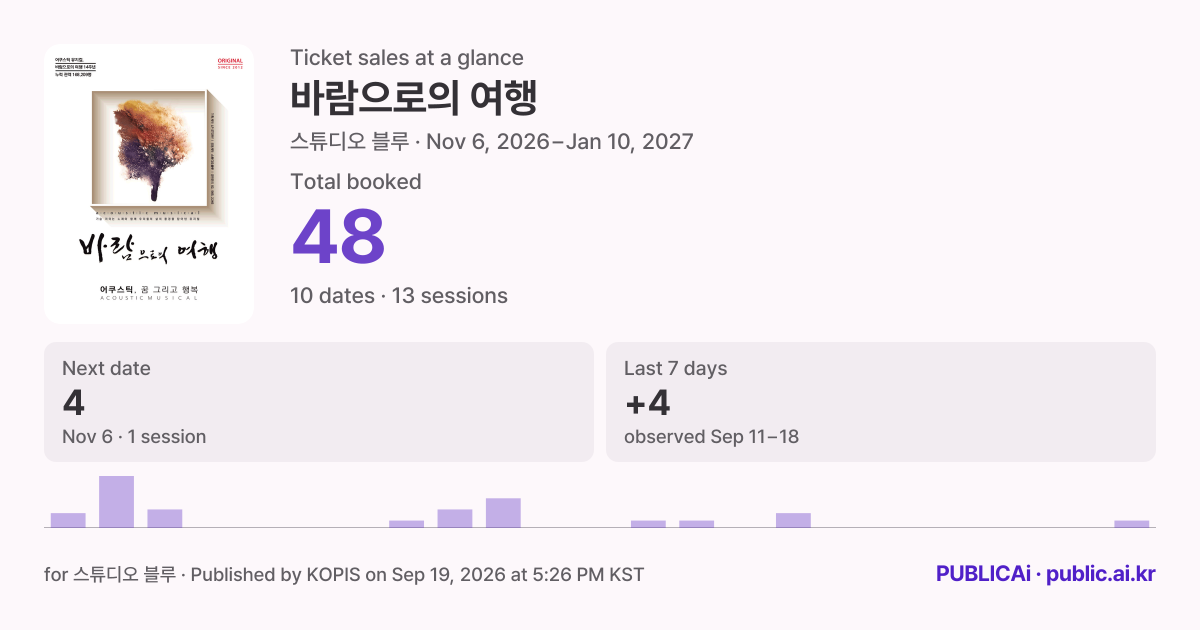1200x630 pixels.
Task: Click the 바람으로의 여행 show title
Action: point(414,99)
